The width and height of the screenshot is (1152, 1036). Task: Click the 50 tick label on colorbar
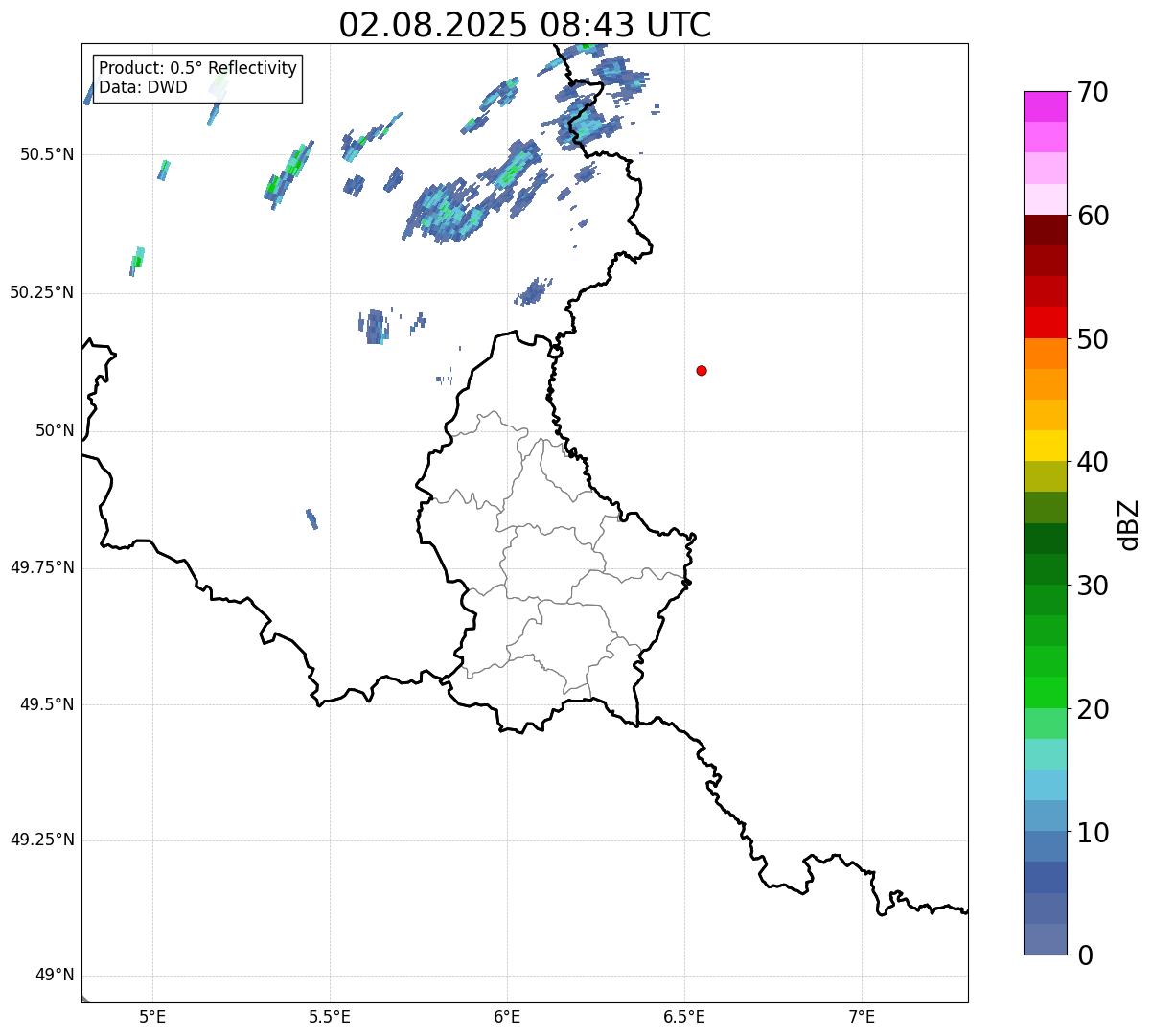point(1093,339)
